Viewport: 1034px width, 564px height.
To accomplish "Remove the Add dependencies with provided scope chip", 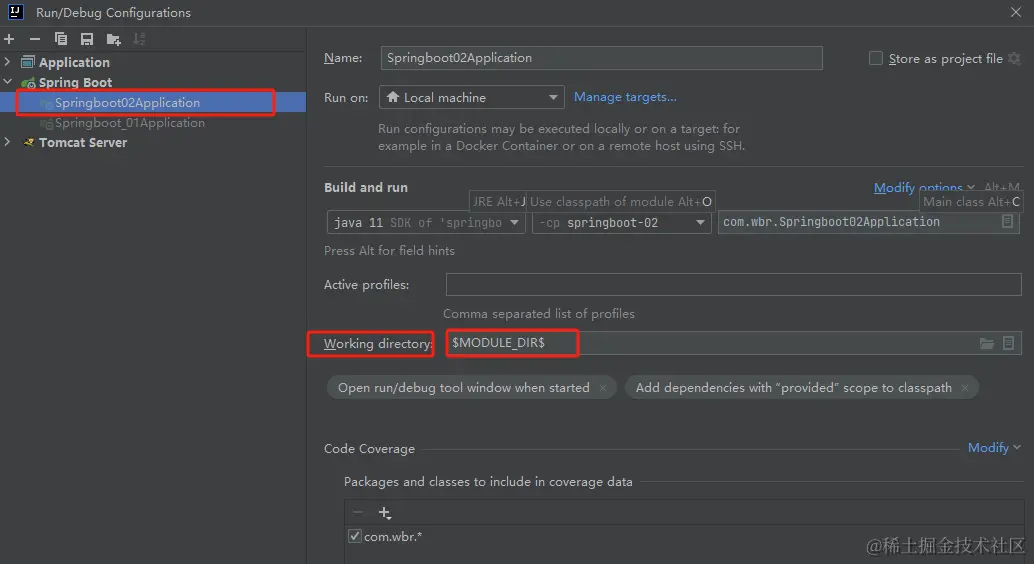I will [965, 388].
